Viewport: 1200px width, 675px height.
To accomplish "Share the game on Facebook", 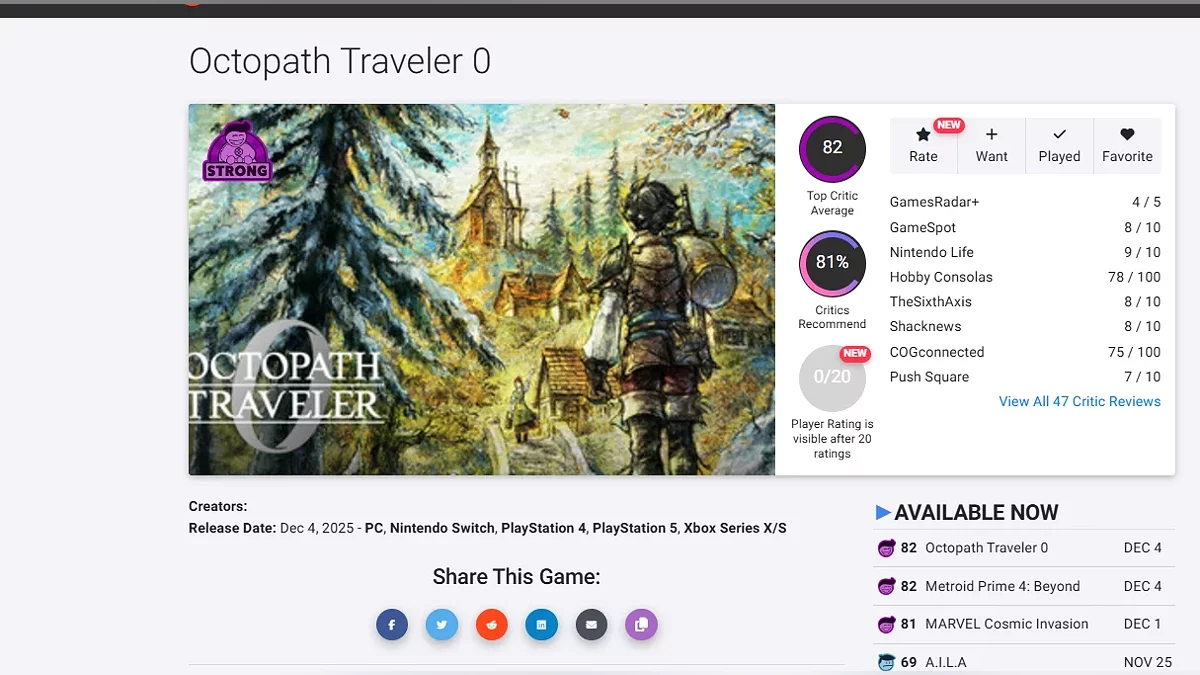I will [392, 625].
